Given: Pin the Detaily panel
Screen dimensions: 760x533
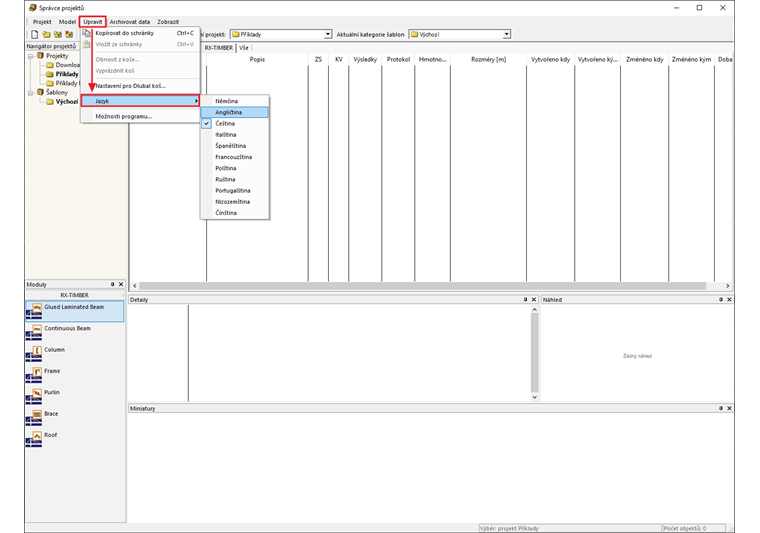Looking at the screenshot, I should (525, 299).
